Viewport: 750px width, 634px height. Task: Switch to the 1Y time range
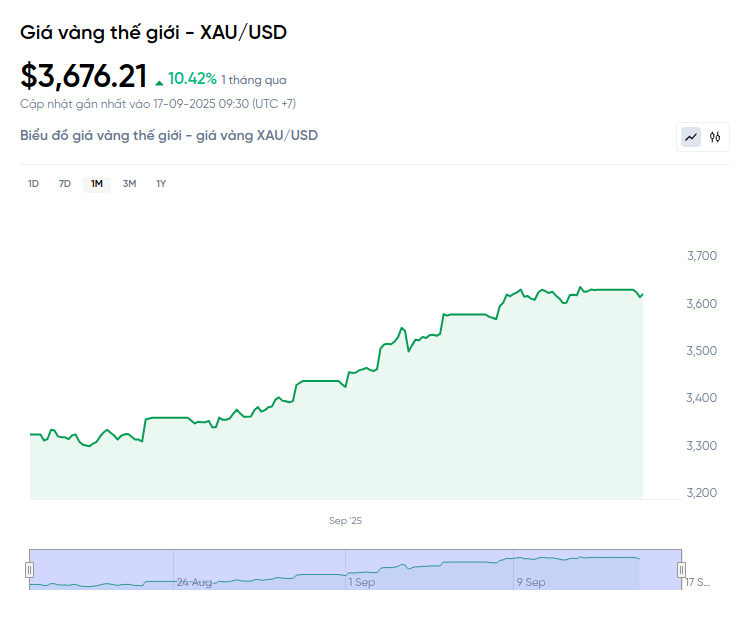(161, 183)
